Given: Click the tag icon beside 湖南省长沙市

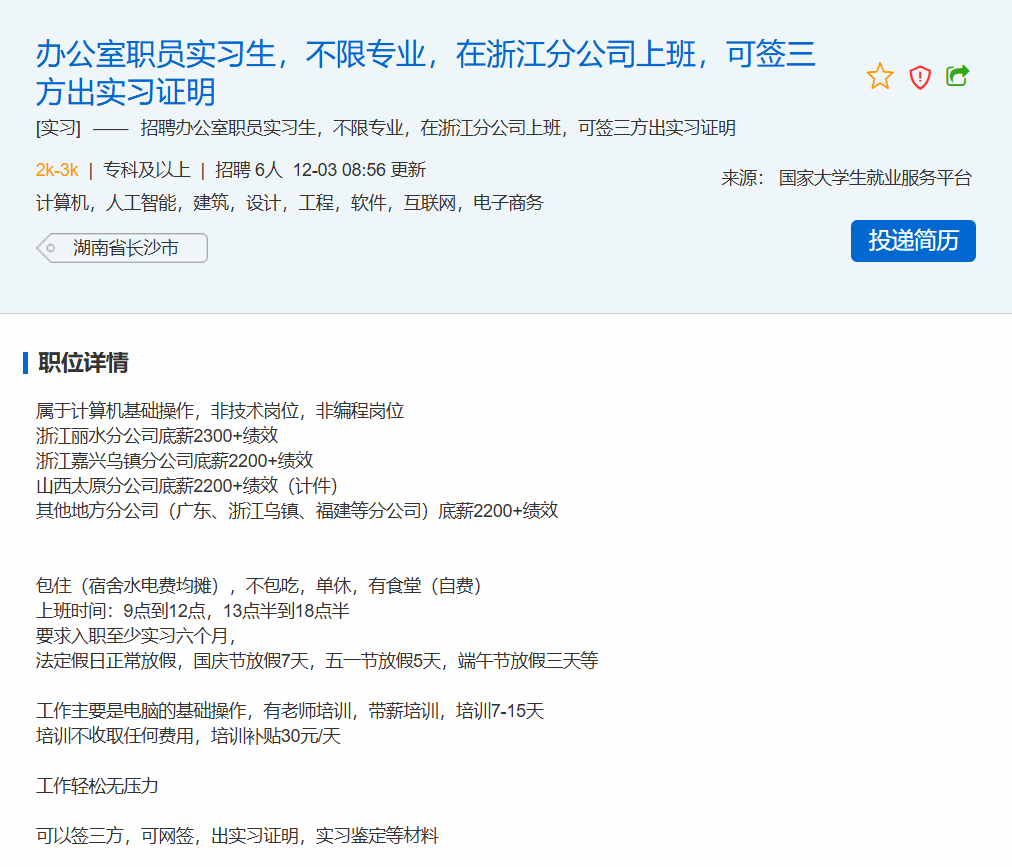Looking at the screenshot, I should coord(50,248).
